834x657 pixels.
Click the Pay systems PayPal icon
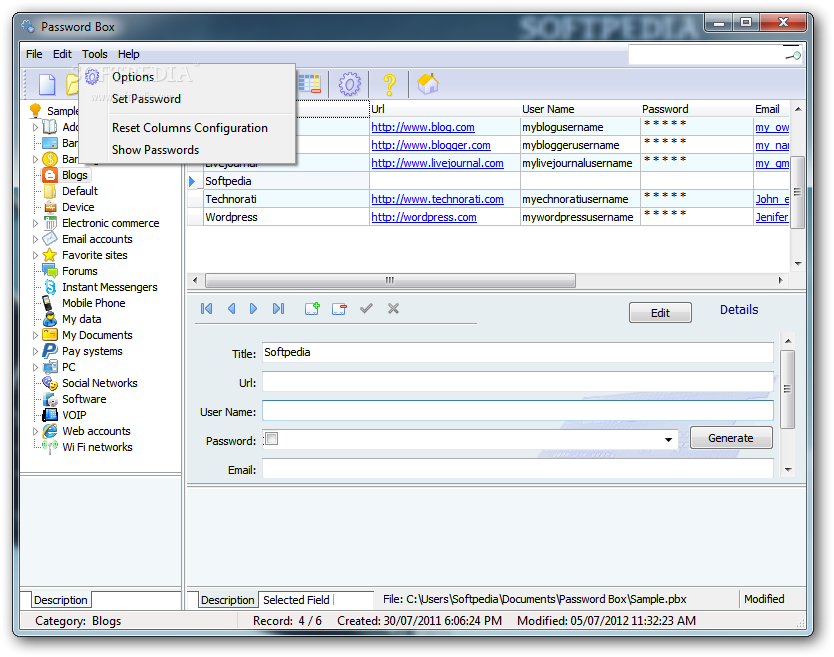(x=49, y=351)
